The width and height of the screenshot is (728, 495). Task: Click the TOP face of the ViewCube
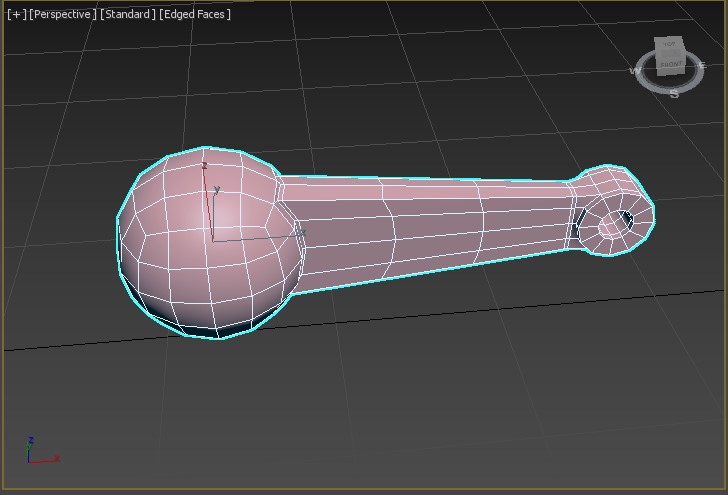point(669,45)
